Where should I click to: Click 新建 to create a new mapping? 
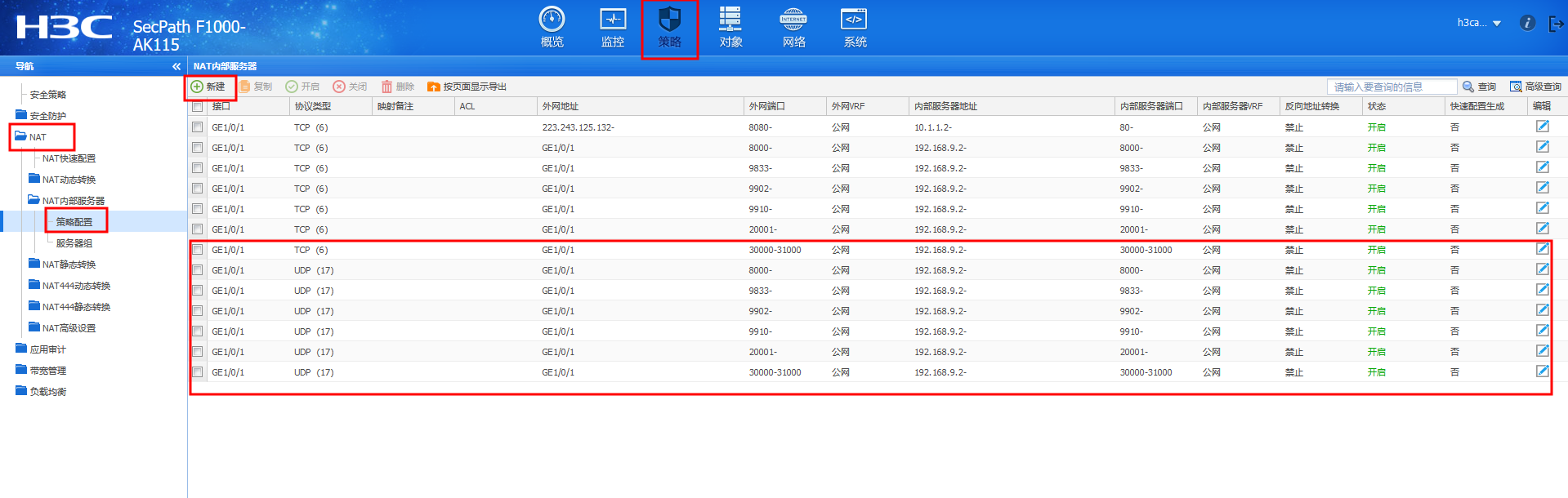208,87
